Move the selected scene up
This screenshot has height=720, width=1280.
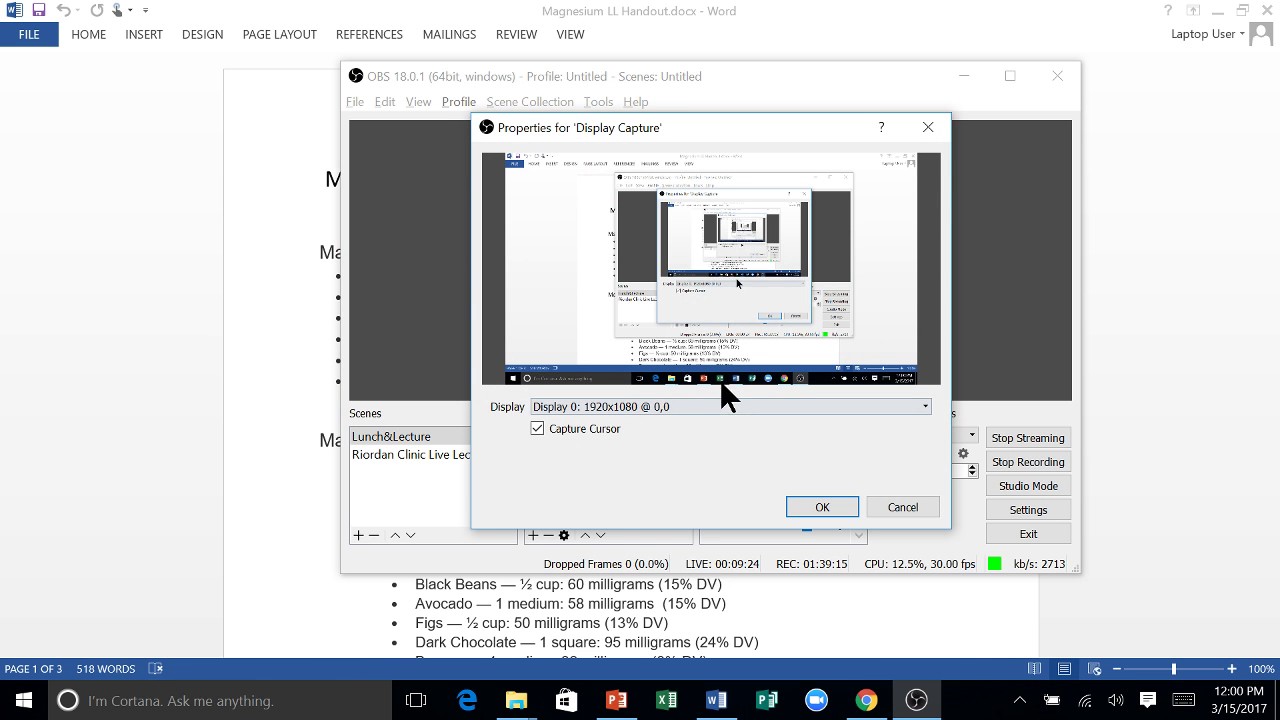coord(395,536)
